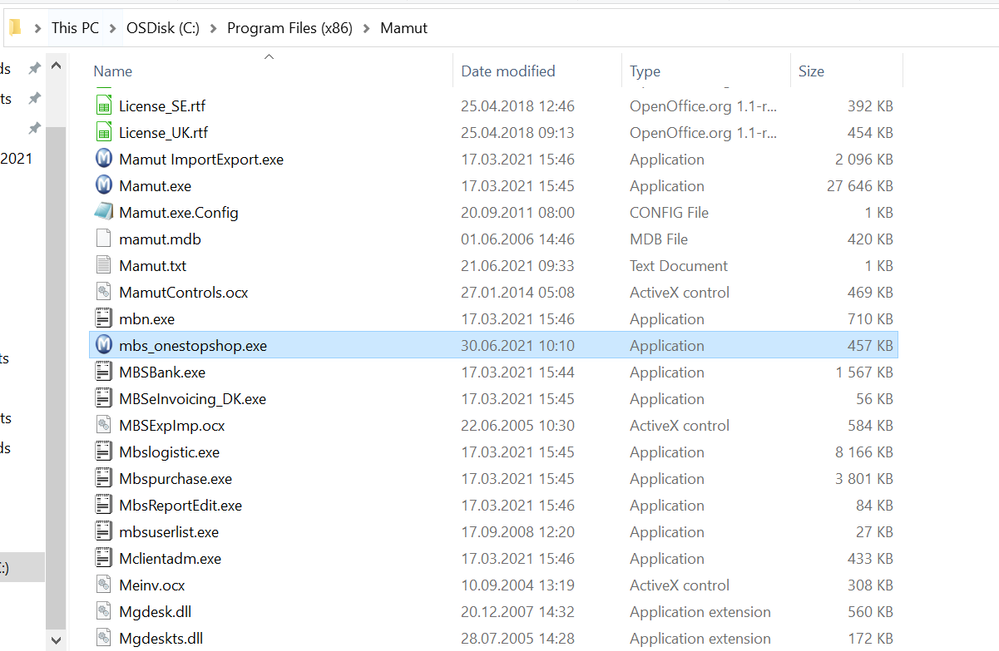The width and height of the screenshot is (999, 651).
Task: Sort files by Date modified column
Action: click(x=508, y=71)
